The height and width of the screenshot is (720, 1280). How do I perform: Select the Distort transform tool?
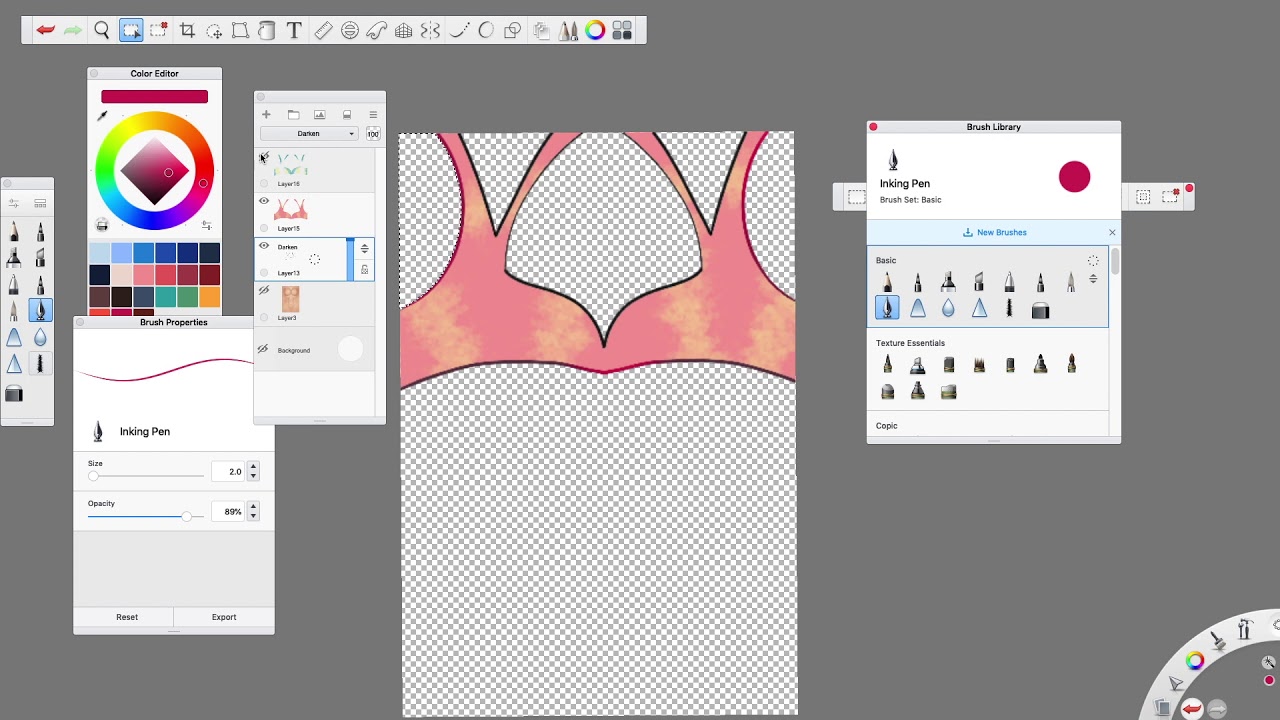click(240, 31)
